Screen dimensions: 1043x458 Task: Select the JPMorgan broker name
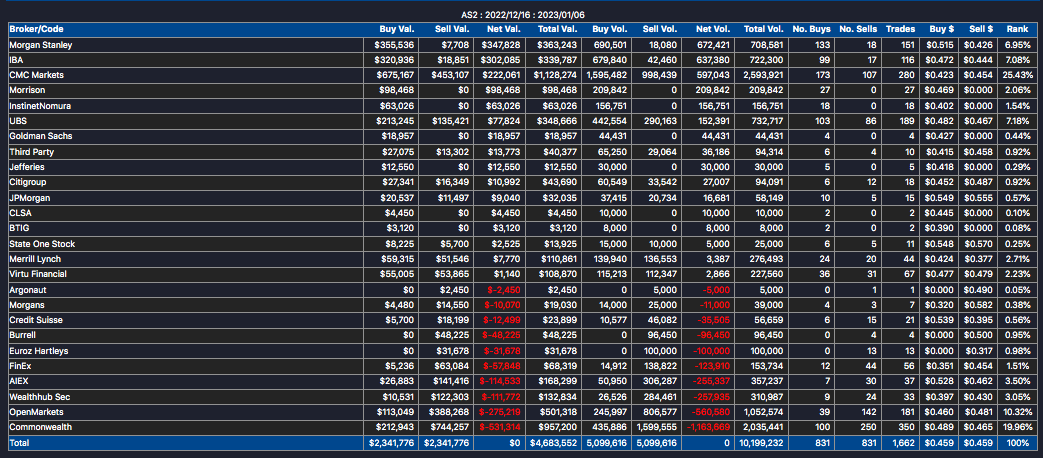click(x=30, y=197)
